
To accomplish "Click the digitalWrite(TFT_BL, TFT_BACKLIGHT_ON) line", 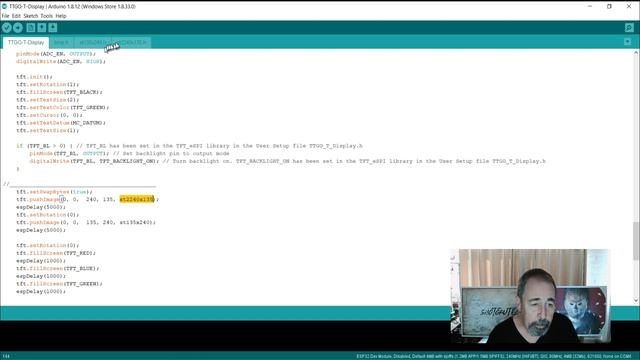I will pos(287,161).
